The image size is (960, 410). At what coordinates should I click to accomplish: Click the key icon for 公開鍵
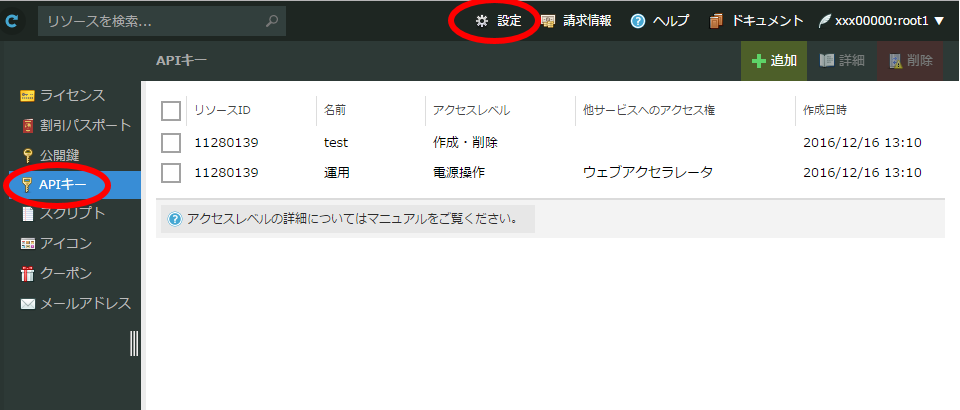pos(28,155)
